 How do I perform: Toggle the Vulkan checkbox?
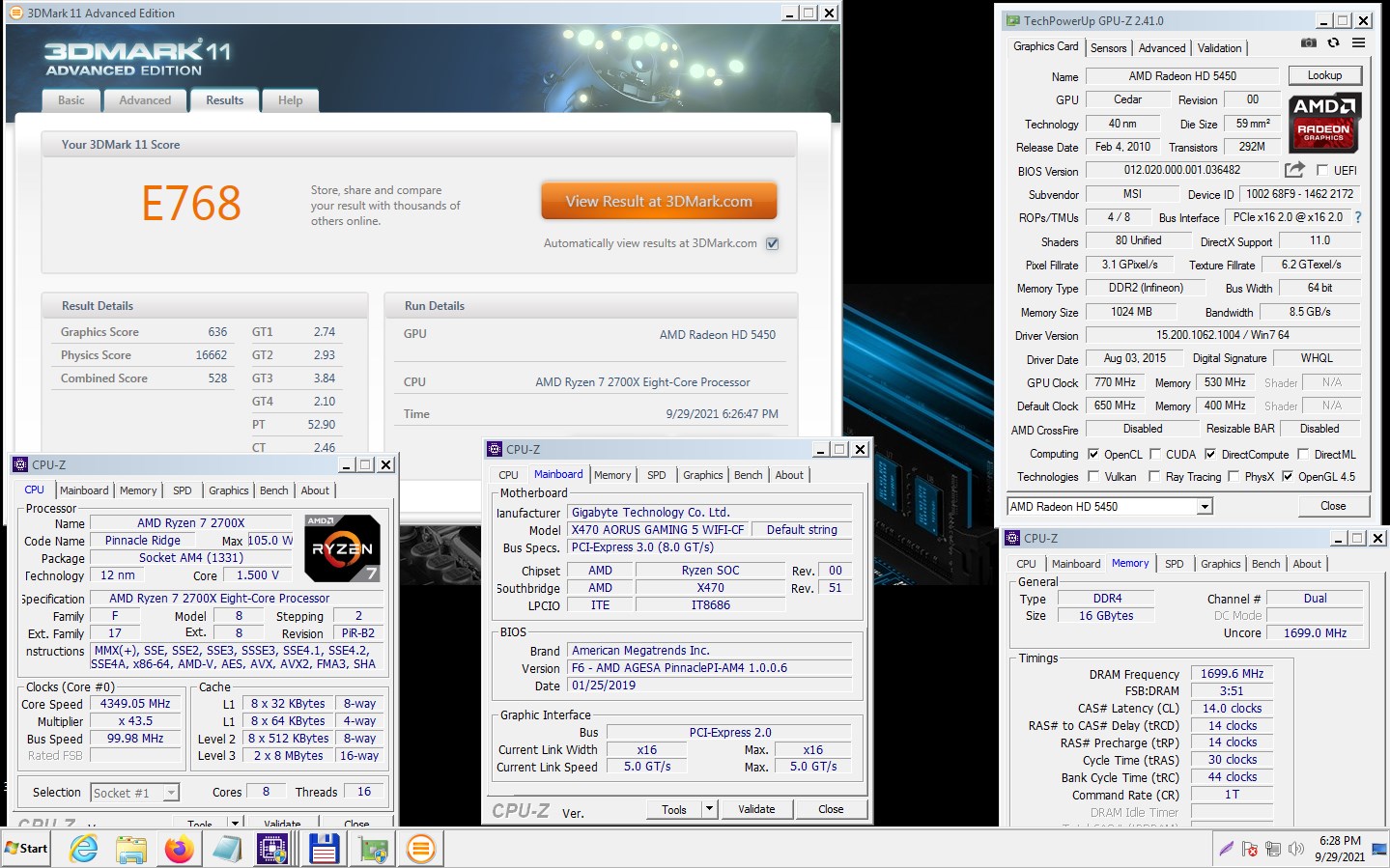click(1093, 476)
